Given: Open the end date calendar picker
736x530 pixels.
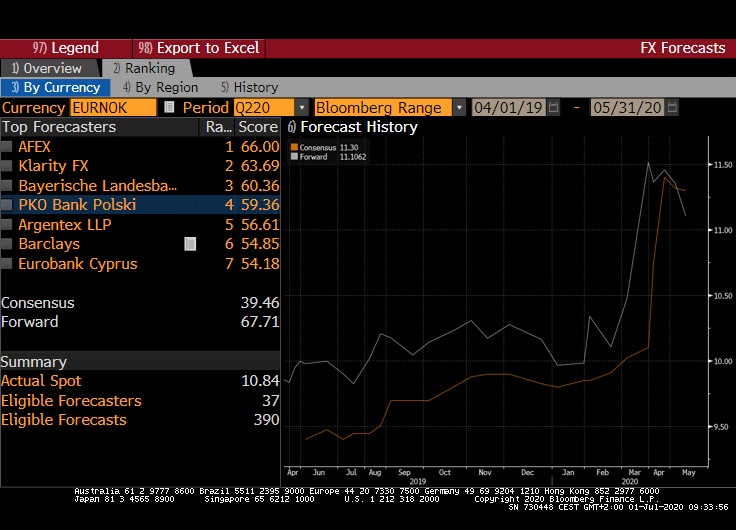Looking at the screenshot, I should tap(672, 107).
